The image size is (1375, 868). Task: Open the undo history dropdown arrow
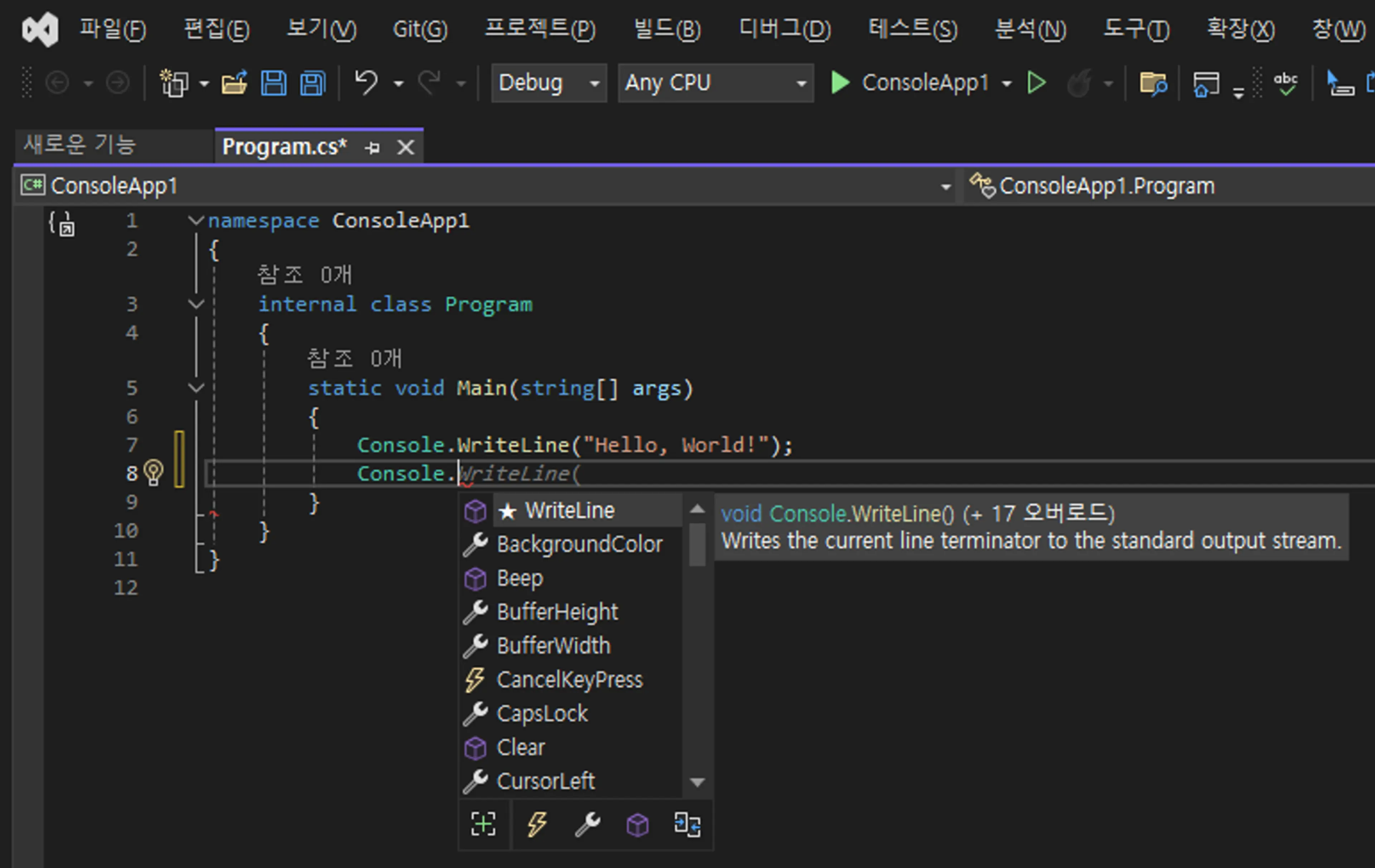click(399, 84)
